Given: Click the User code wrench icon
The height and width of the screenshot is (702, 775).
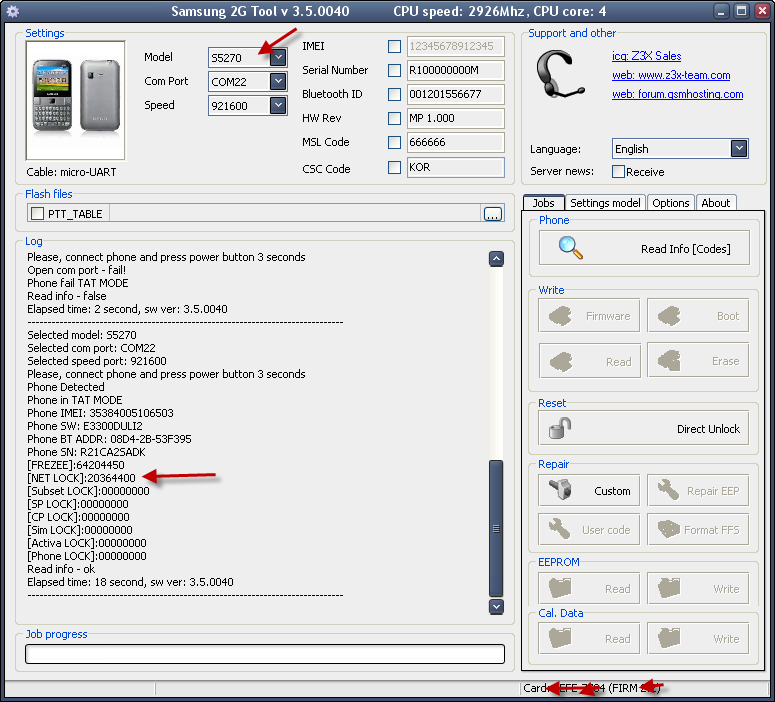Looking at the screenshot, I should click(560, 529).
